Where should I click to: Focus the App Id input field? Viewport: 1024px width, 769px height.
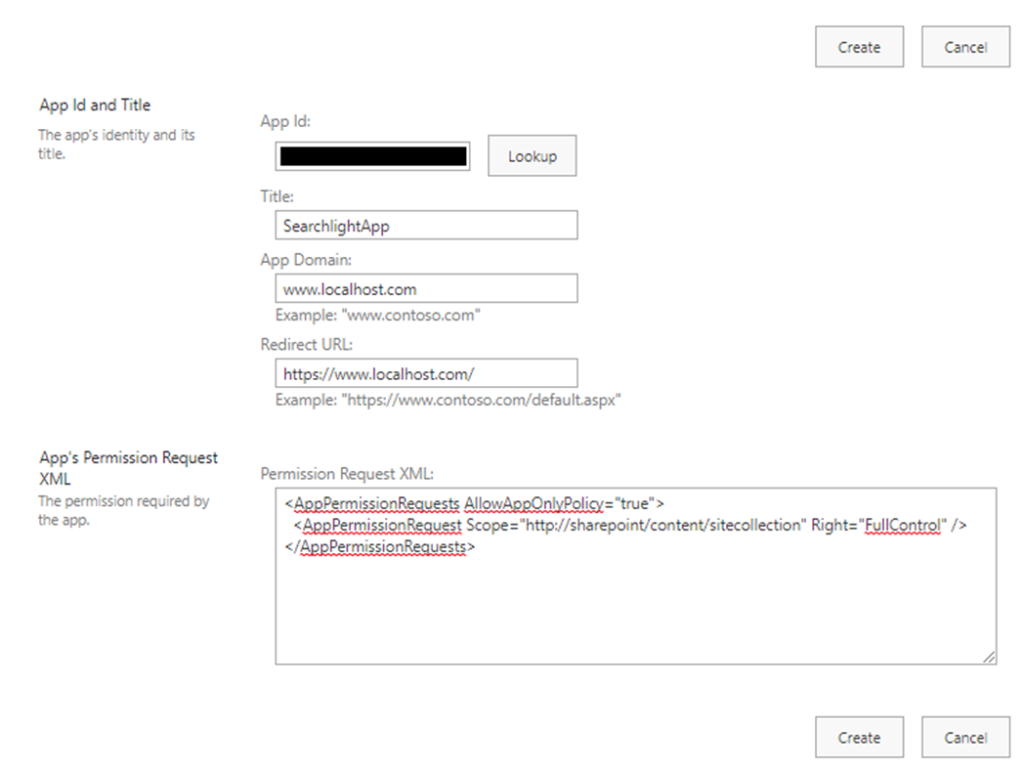373,156
